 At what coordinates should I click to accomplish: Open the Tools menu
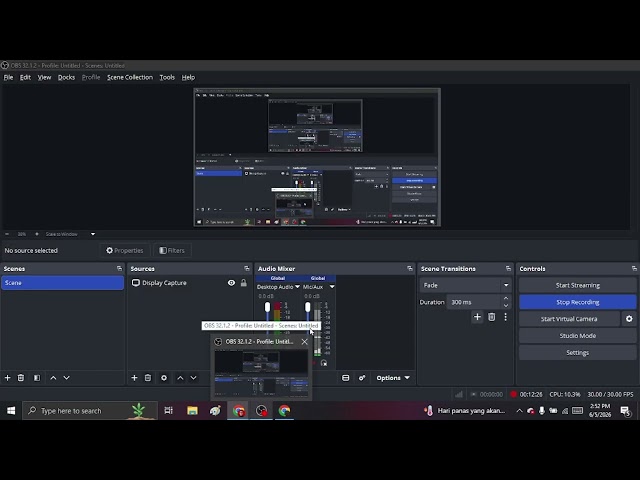(167, 77)
